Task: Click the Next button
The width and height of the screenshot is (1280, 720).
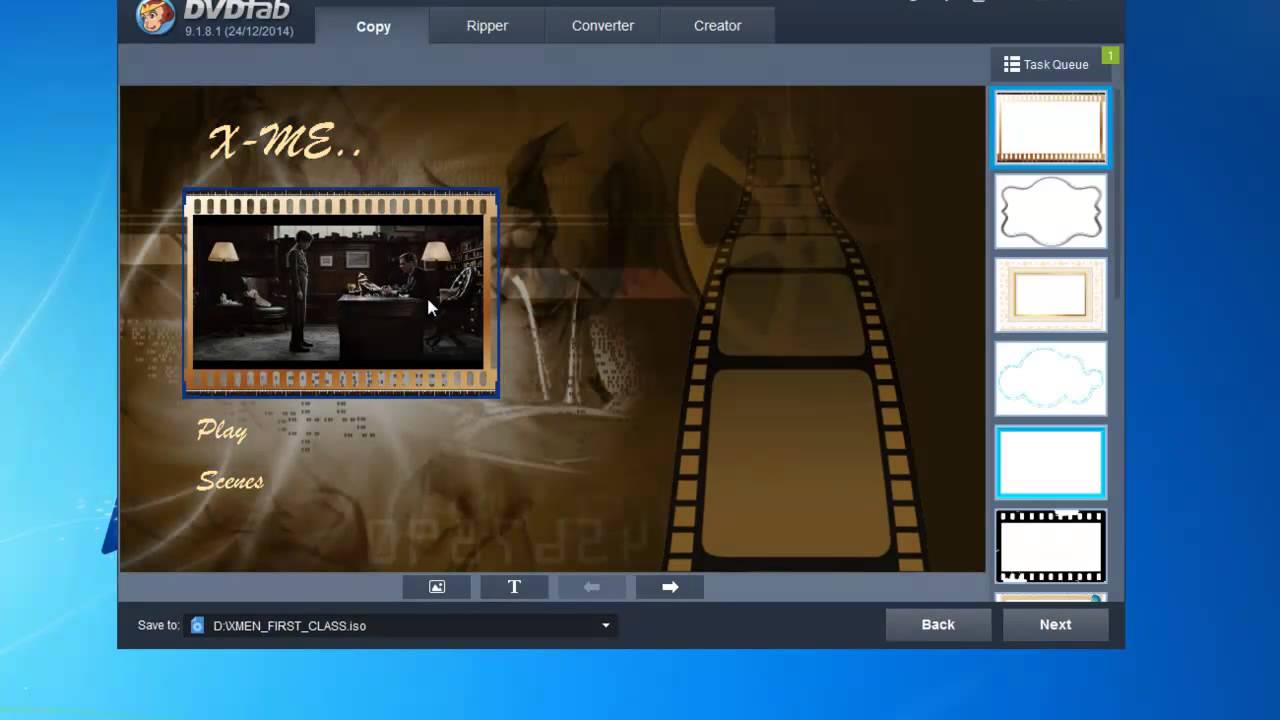Action: (x=1055, y=624)
